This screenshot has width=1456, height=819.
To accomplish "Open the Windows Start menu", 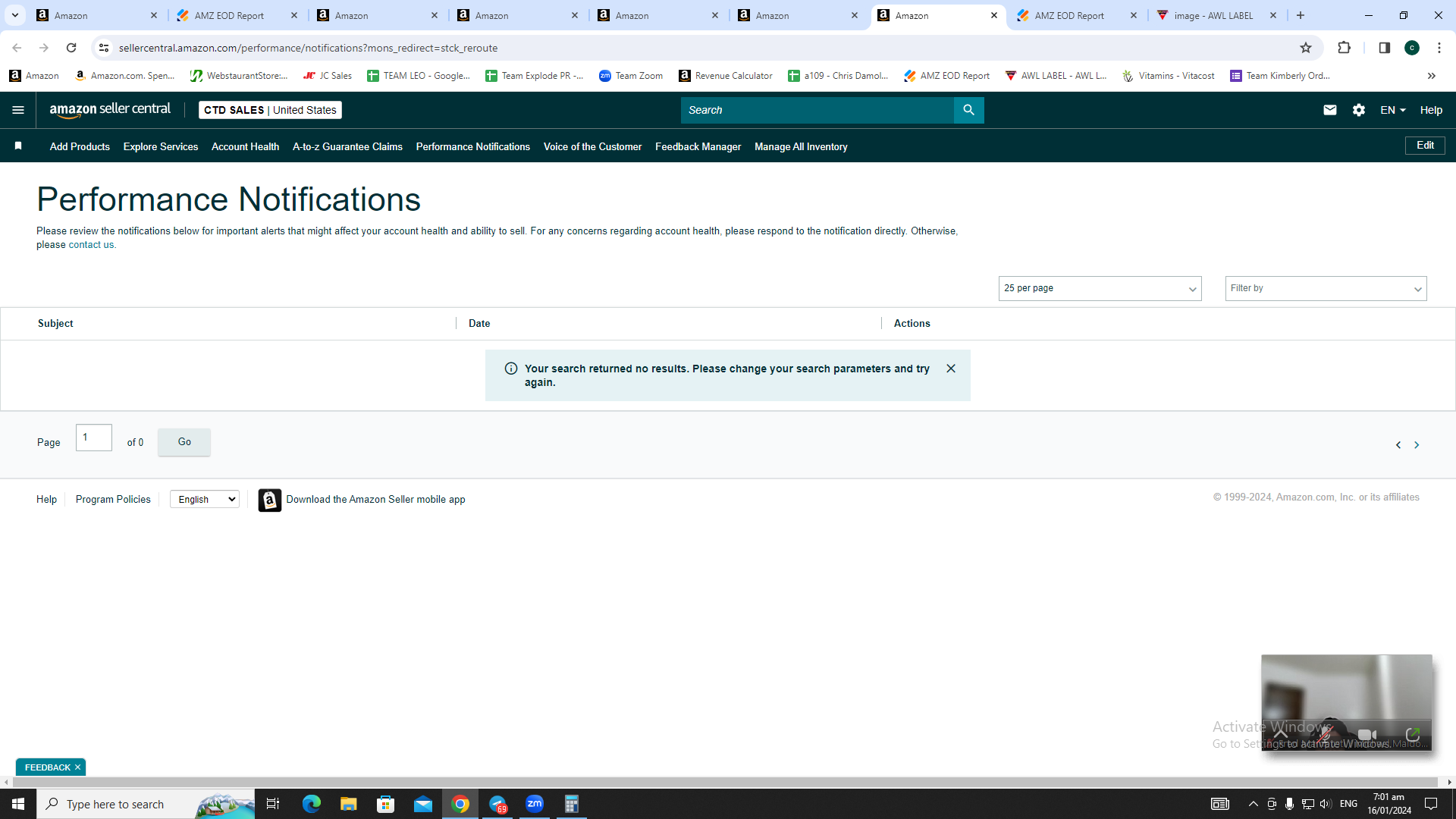I will [18, 804].
